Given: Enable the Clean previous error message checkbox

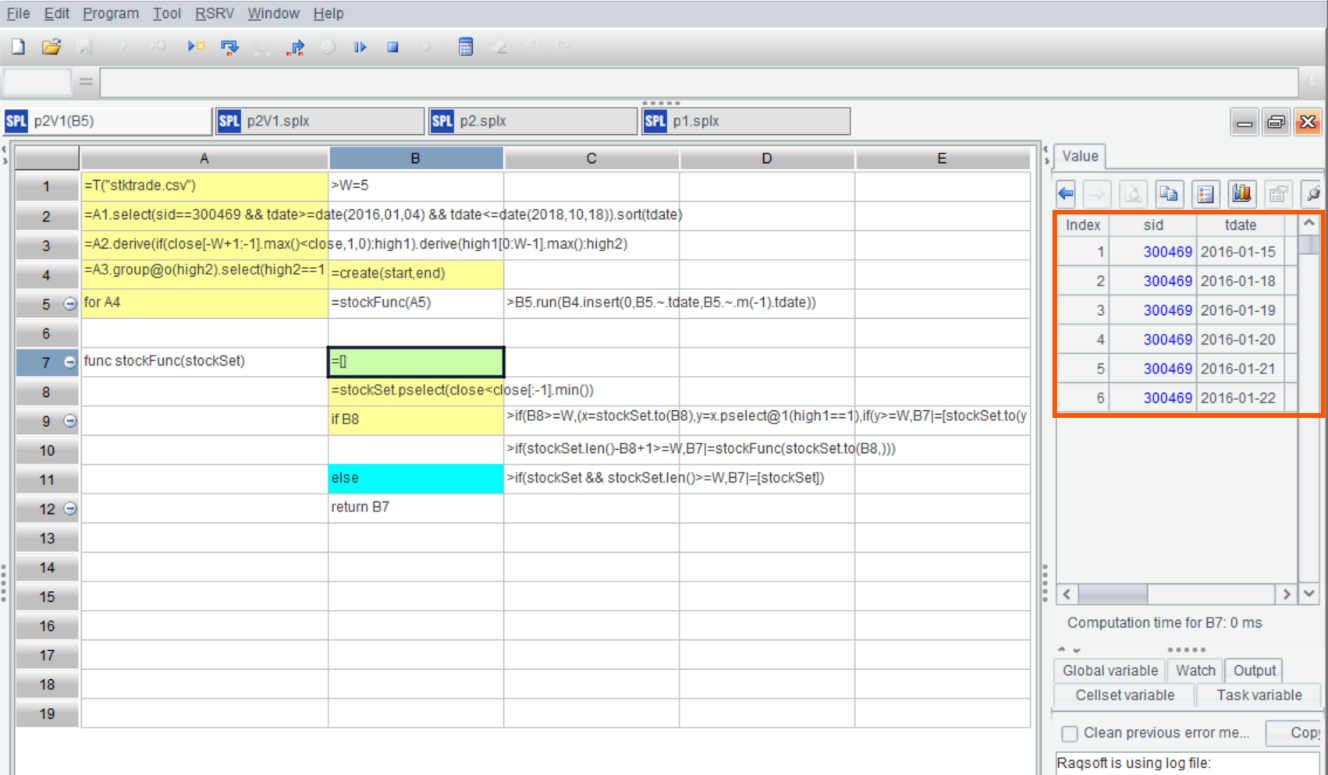Looking at the screenshot, I should click(x=1069, y=733).
